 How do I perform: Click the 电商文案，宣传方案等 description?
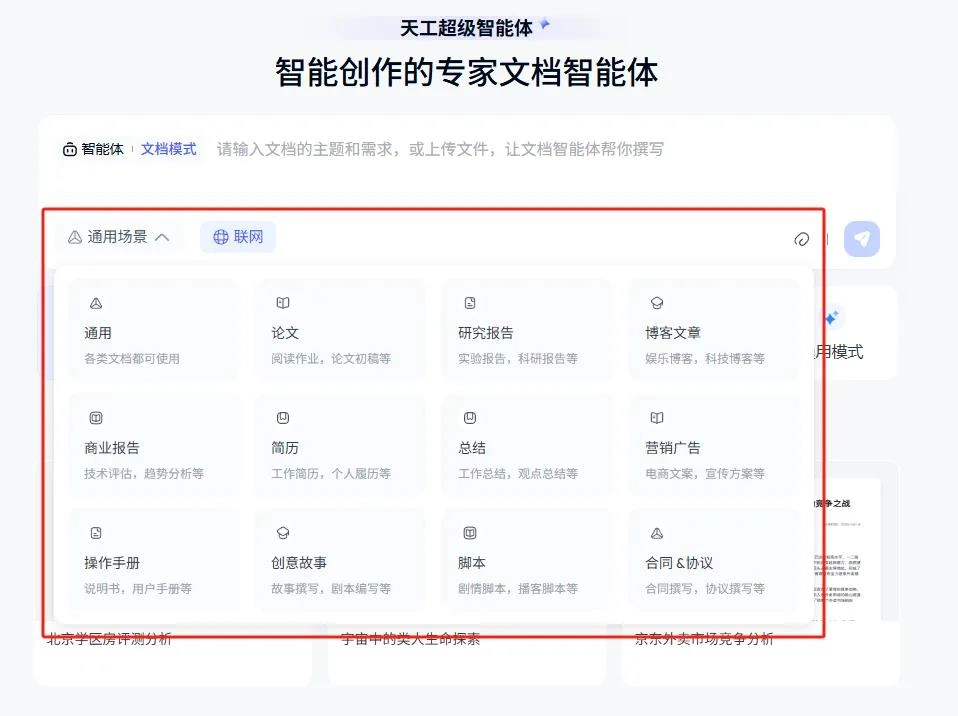(x=705, y=473)
